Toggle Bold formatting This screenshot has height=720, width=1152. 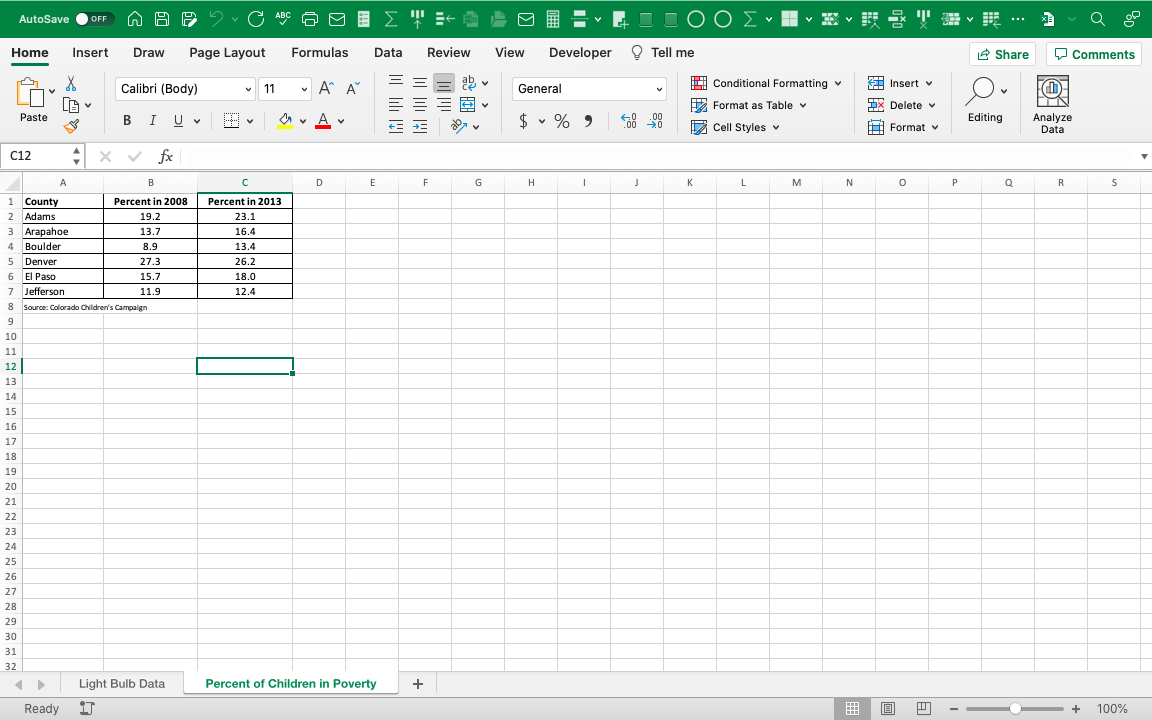click(x=127, y=120)
